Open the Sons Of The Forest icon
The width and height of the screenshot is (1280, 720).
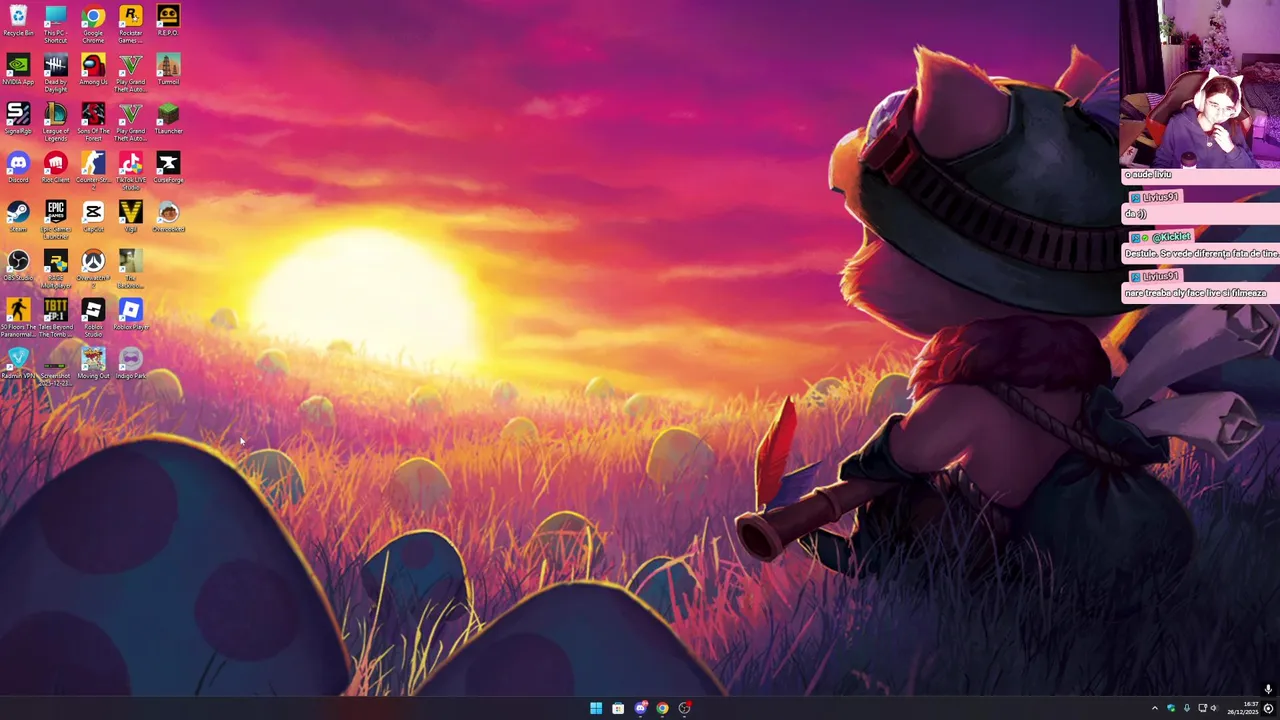click(93, 122)
